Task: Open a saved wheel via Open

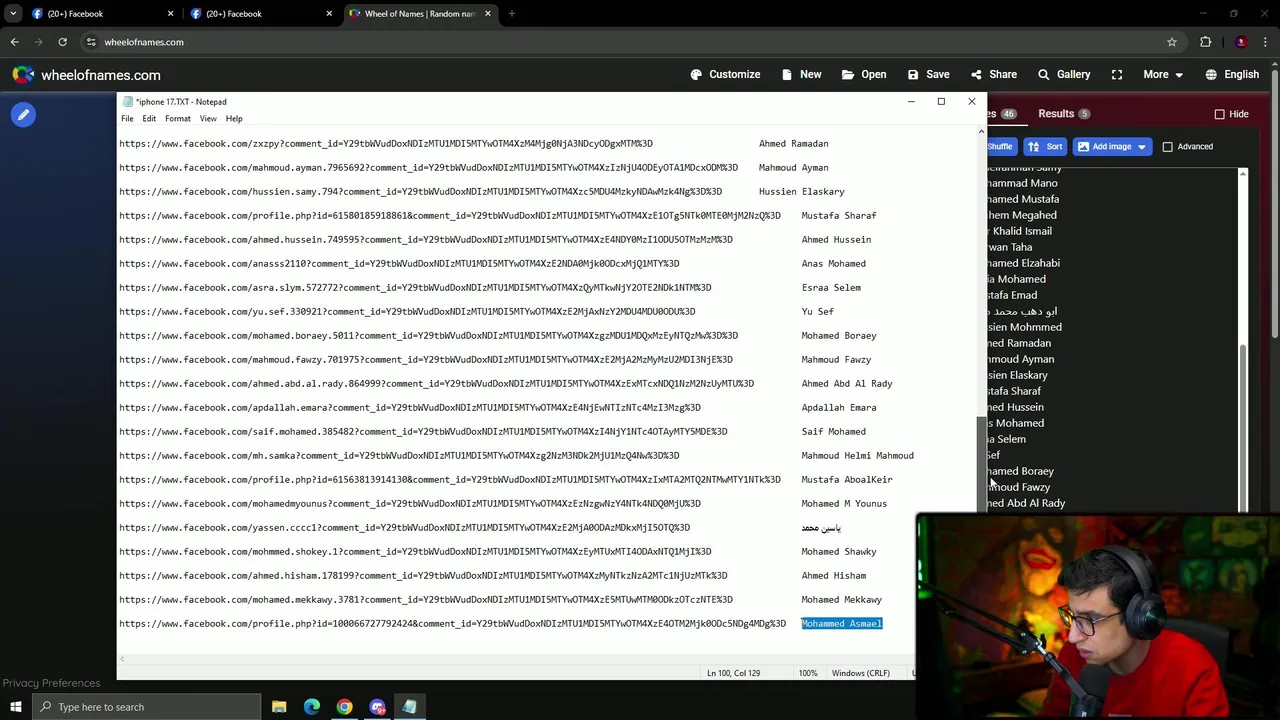Action: click(x=864, y=74)
